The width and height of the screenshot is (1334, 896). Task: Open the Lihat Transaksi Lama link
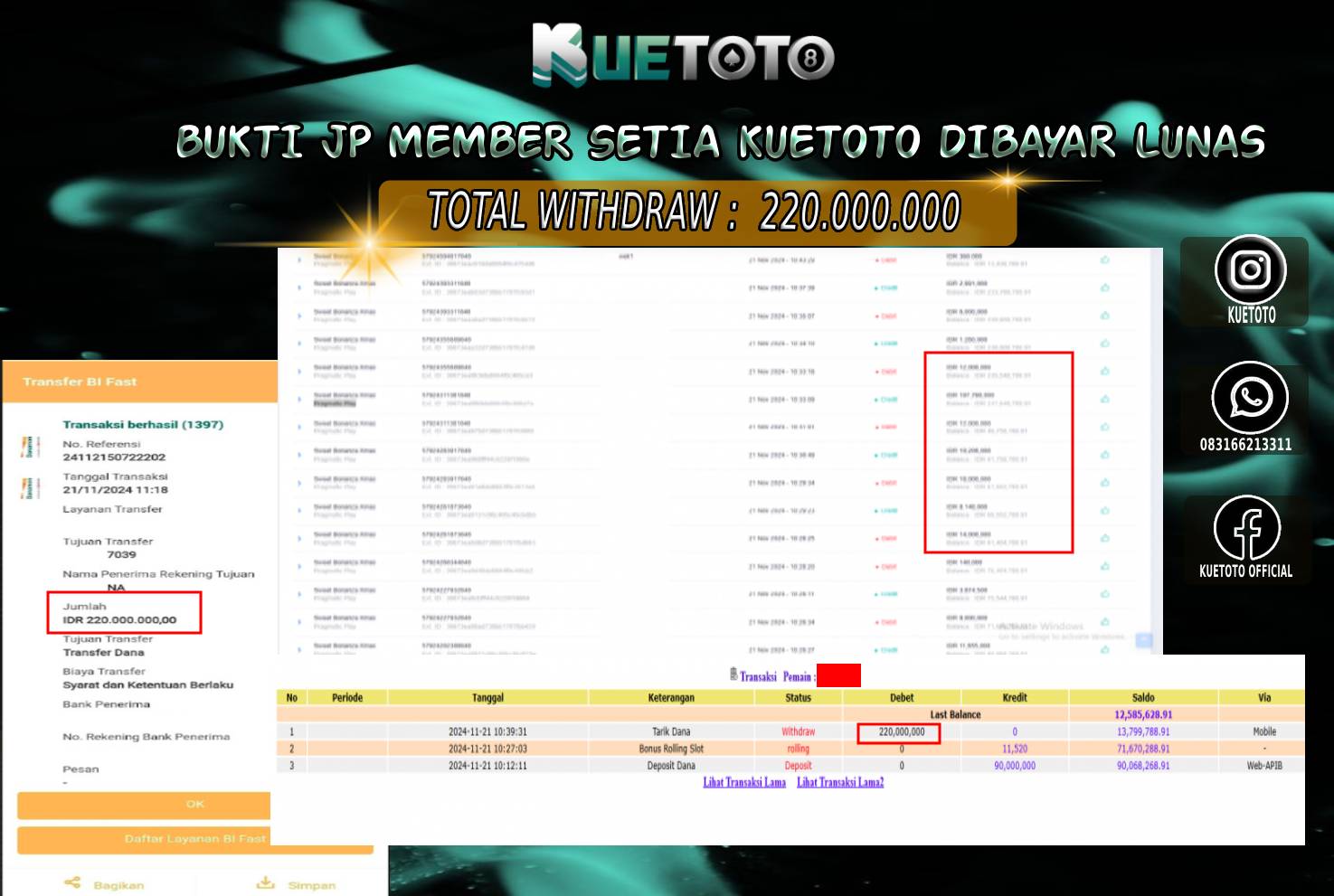coord(744,783)
